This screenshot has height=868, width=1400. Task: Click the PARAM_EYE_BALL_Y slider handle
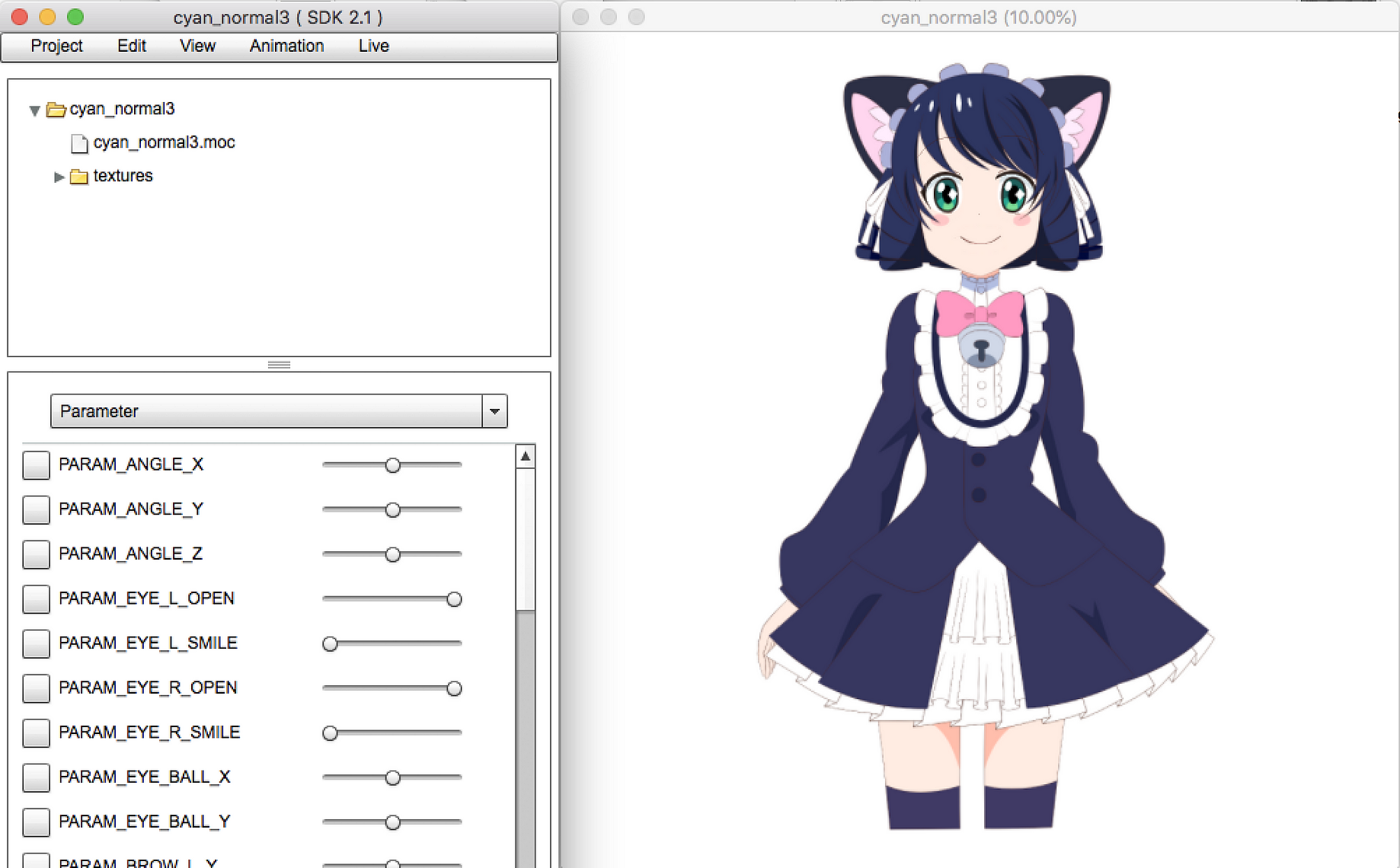click(x=392, y=822)
